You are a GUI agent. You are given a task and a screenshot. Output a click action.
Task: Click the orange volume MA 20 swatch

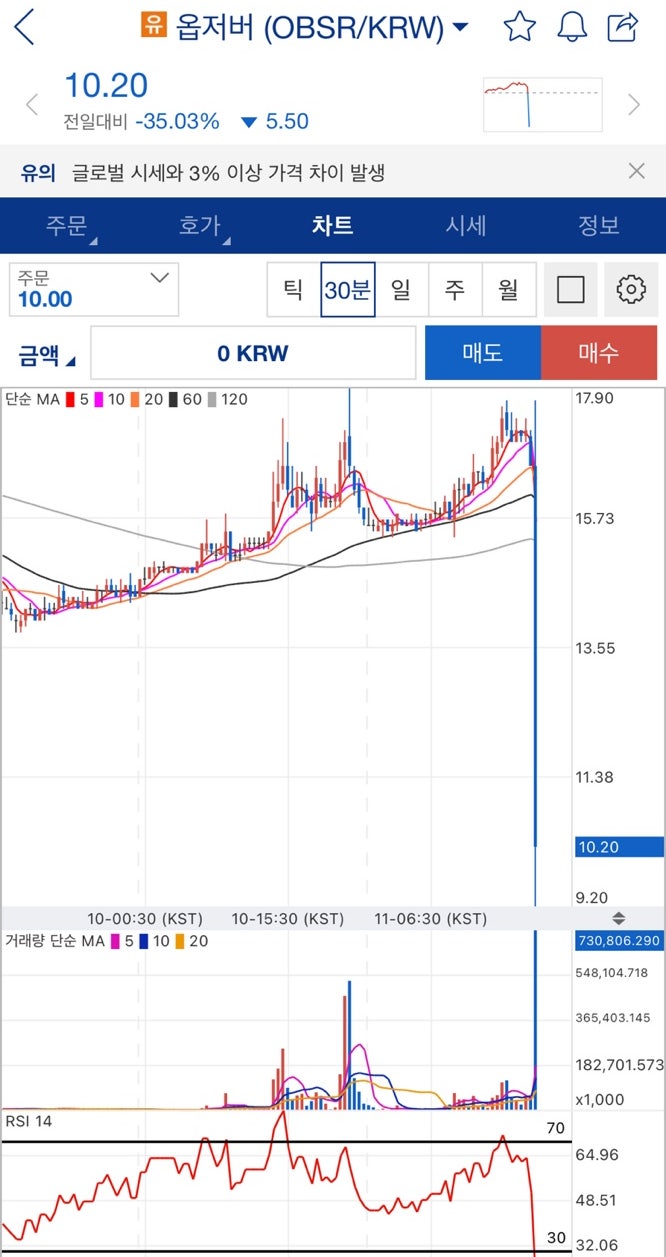click(x=180, y=941)
